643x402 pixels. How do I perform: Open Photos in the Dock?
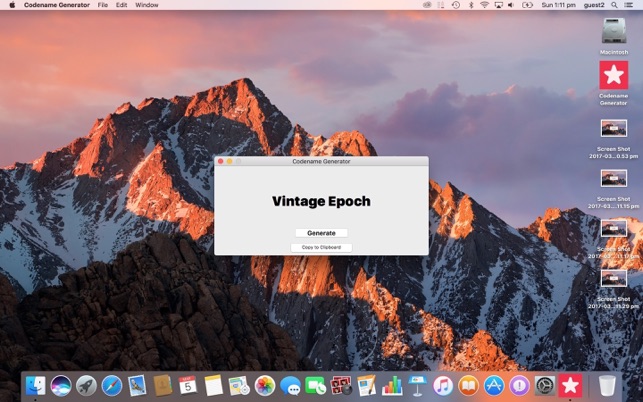tap(264, 386)
